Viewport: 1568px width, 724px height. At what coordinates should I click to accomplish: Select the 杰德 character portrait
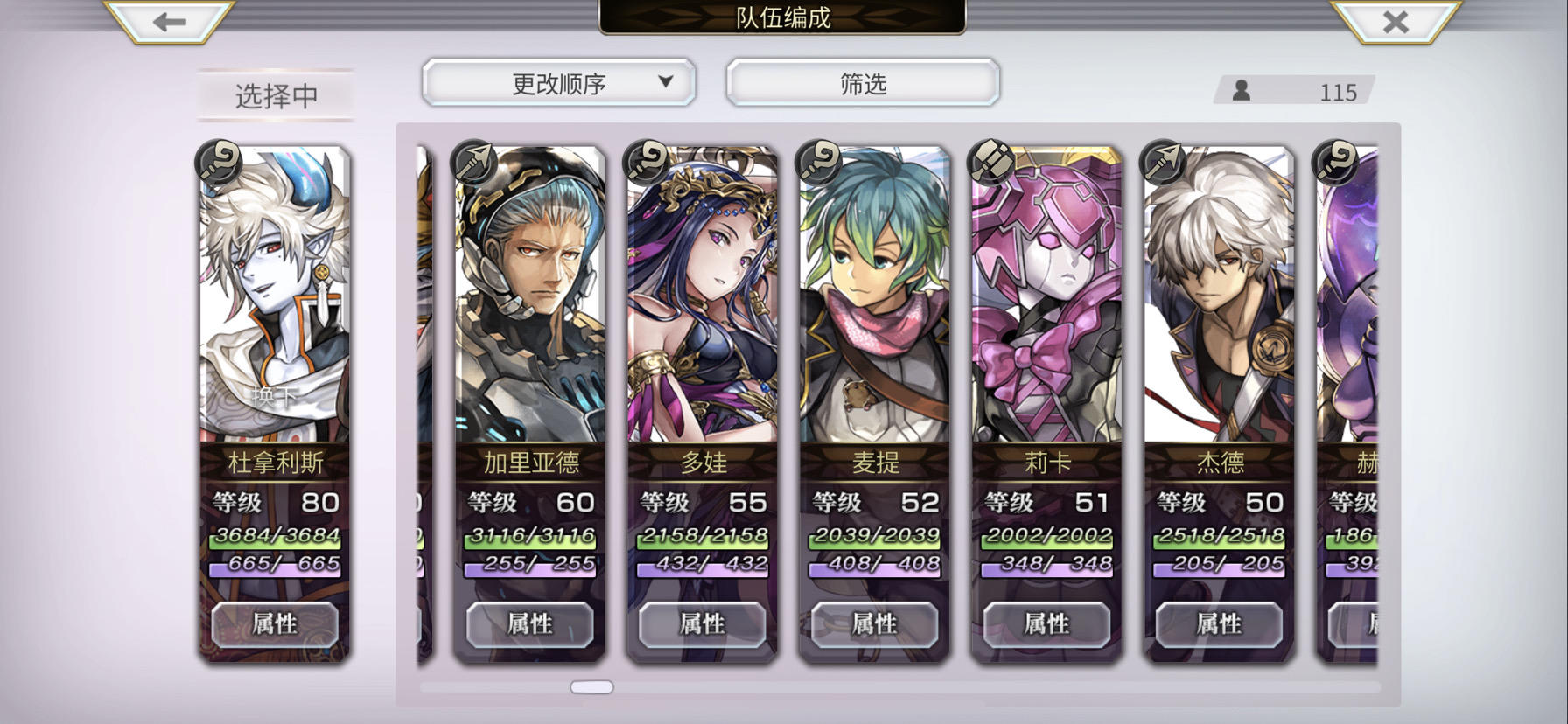tap(1220, 296)
